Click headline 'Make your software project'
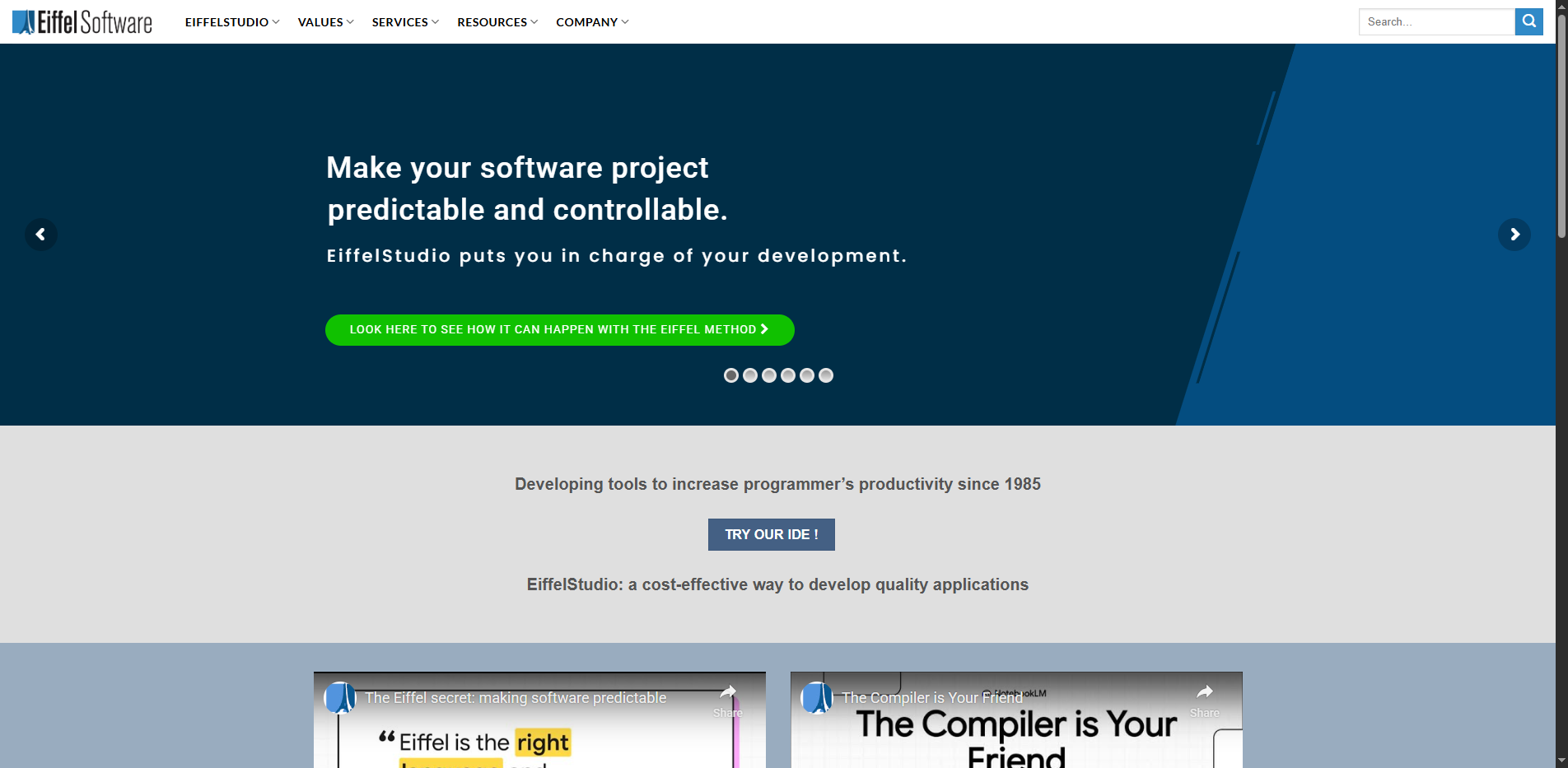Screen dimensions: 1568x768 coord(517,168)
